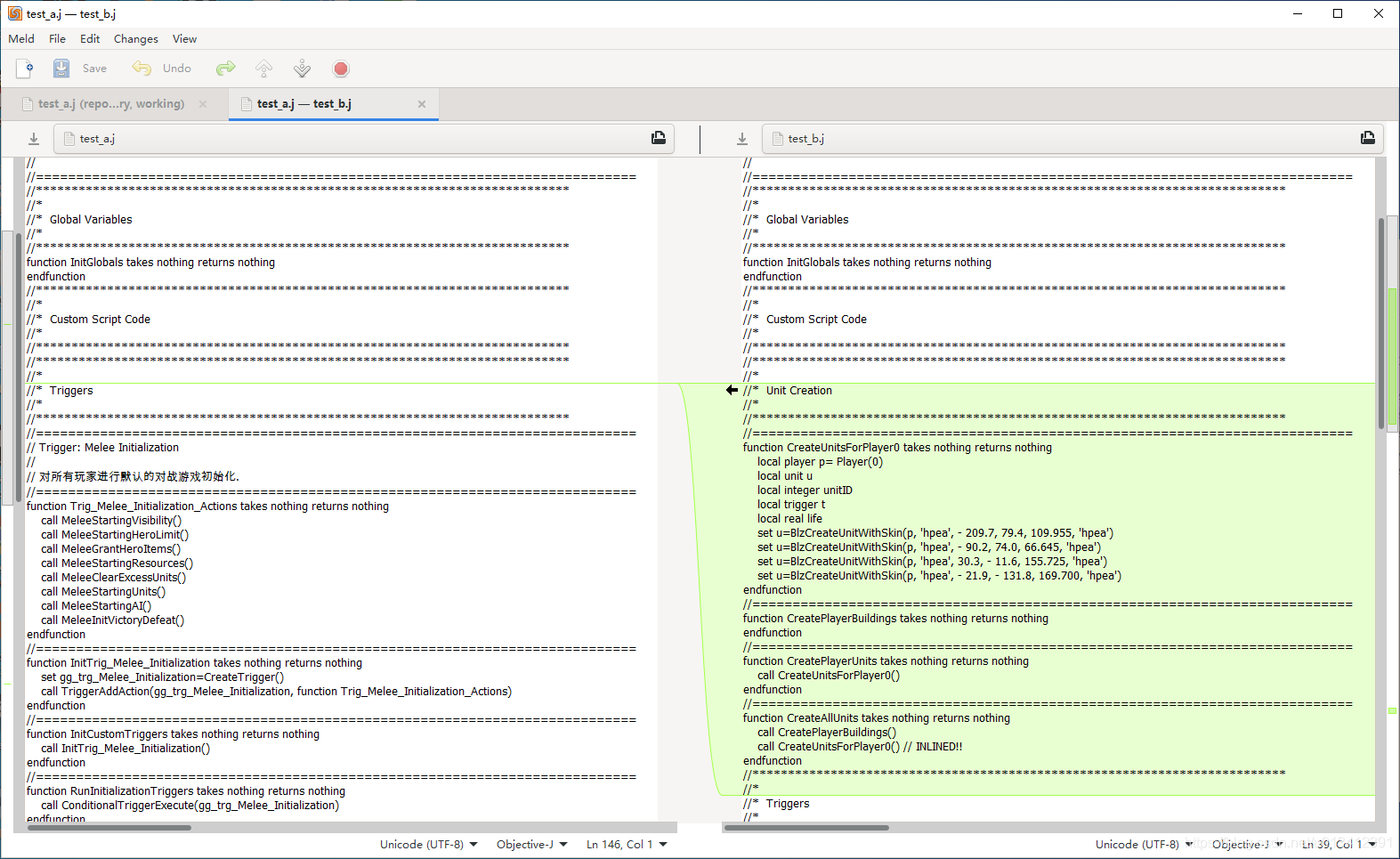Click the test_a.j file path field
Image resolution: width=1400 pixels, height=859 pixels.
363,139
